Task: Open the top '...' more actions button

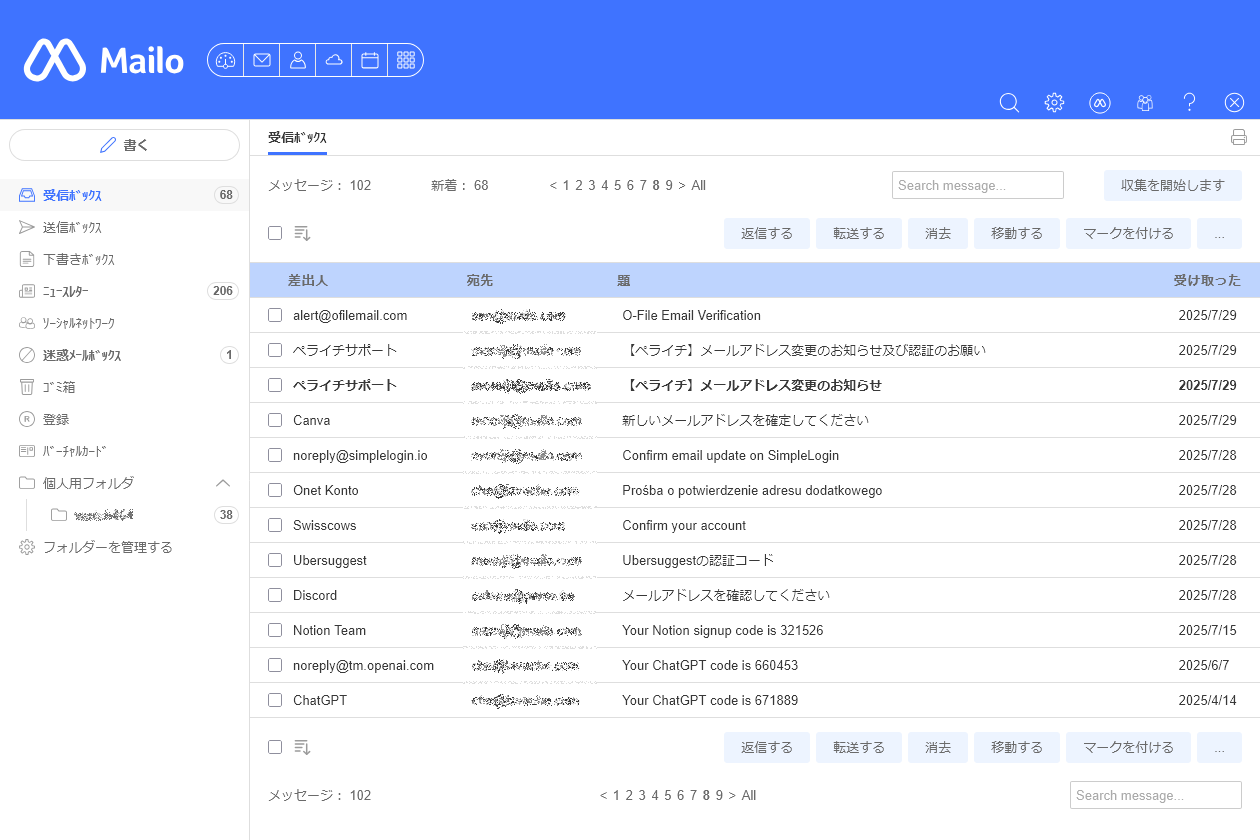Action: point(1219,233)
